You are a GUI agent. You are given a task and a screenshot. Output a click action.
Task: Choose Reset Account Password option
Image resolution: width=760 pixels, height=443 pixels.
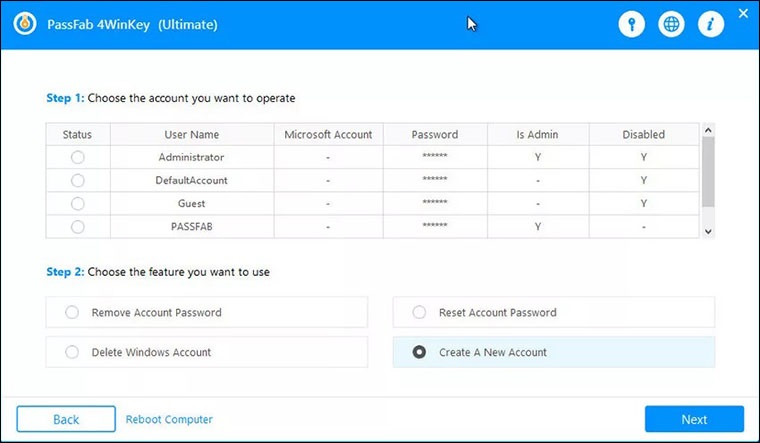554,312
